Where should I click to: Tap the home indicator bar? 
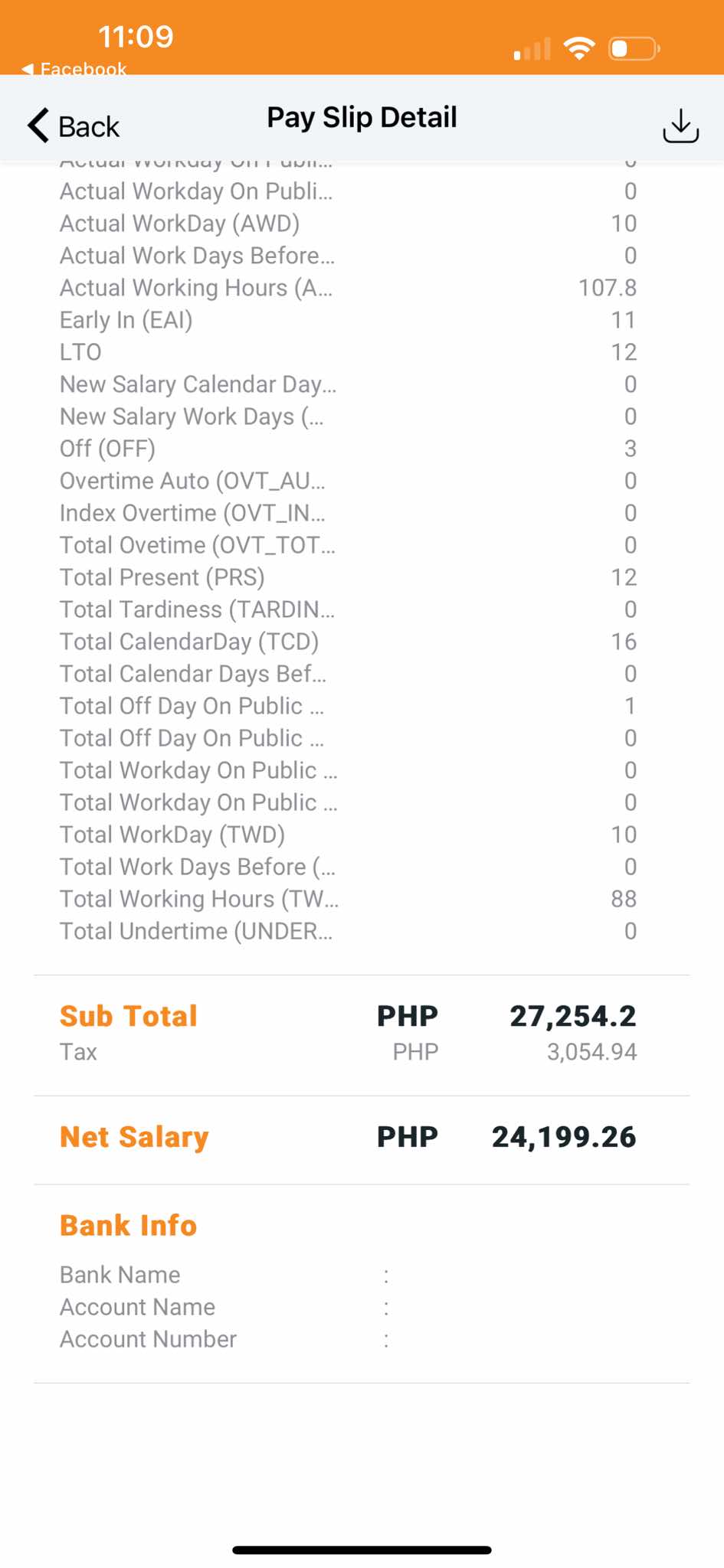pos(362,1550)
